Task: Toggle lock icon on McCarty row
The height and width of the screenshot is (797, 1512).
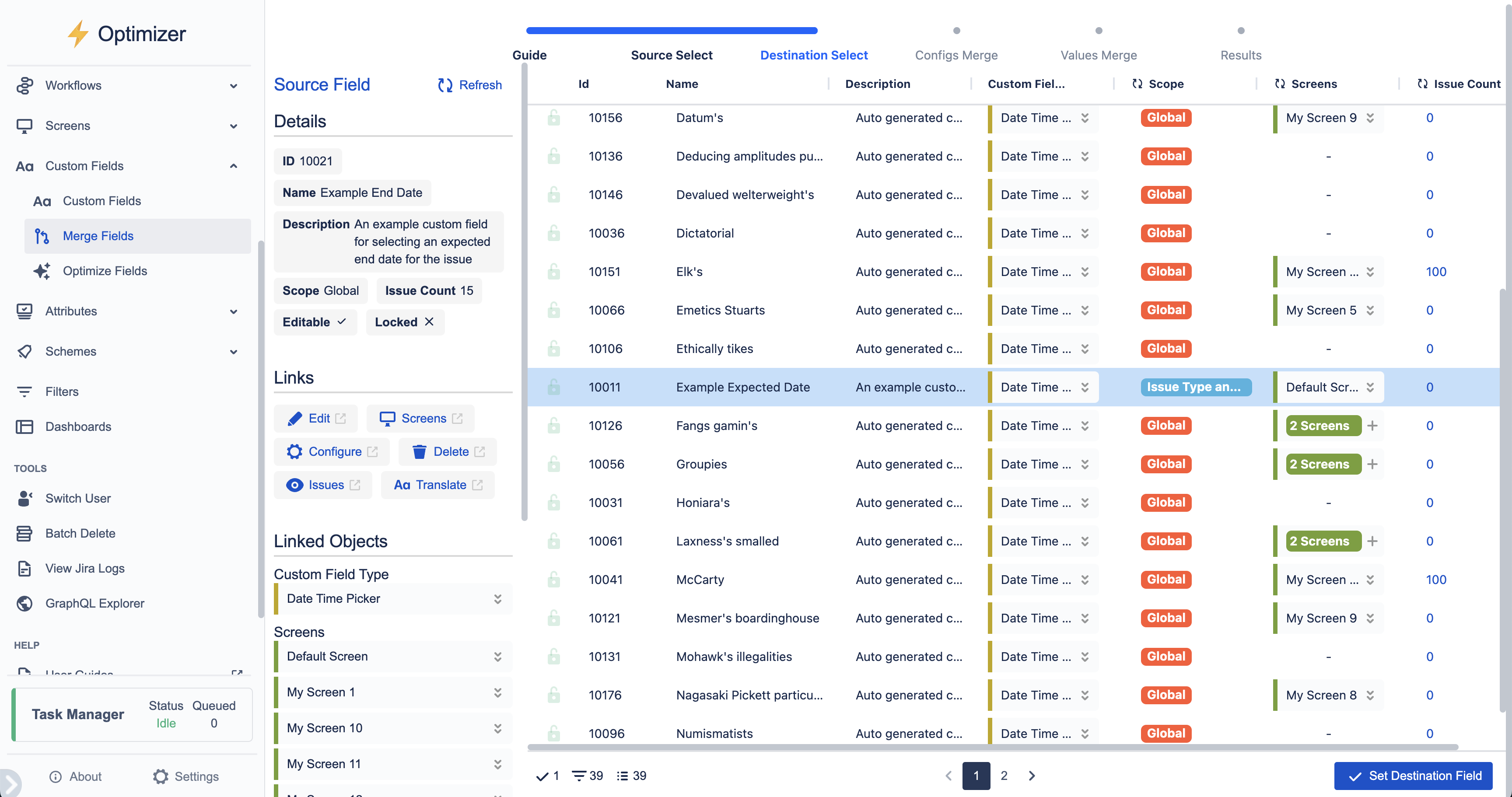Action: 553,580
